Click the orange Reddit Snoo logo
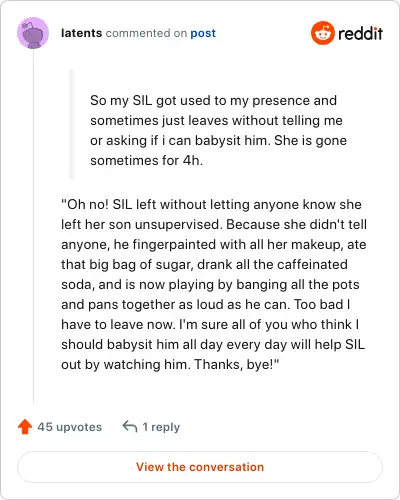 point(323,33)
